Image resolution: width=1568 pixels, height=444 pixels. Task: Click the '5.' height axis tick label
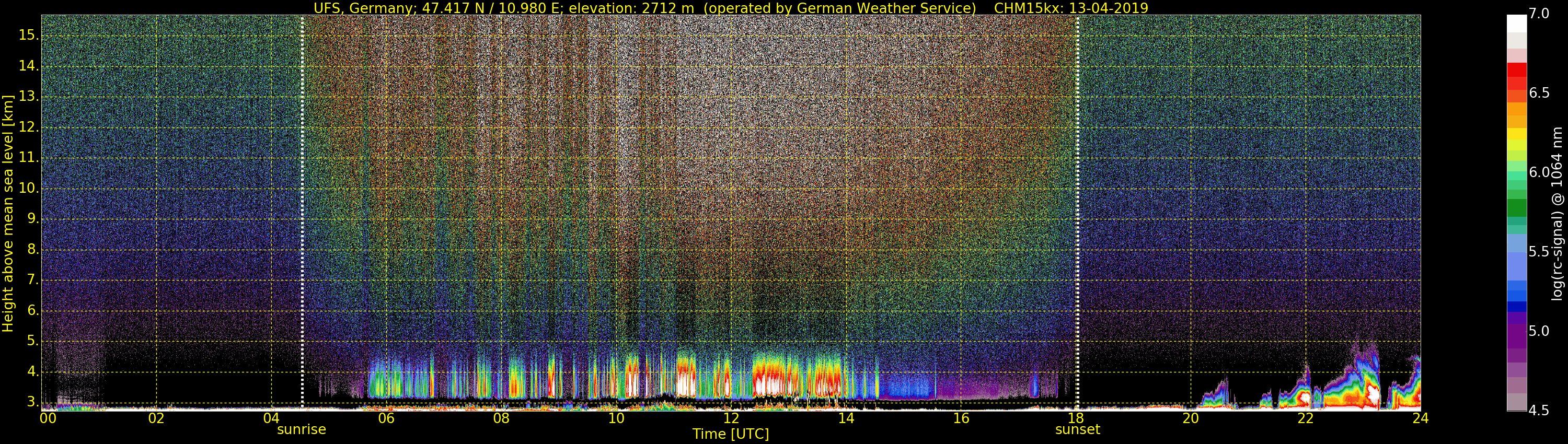coord(32,341)
